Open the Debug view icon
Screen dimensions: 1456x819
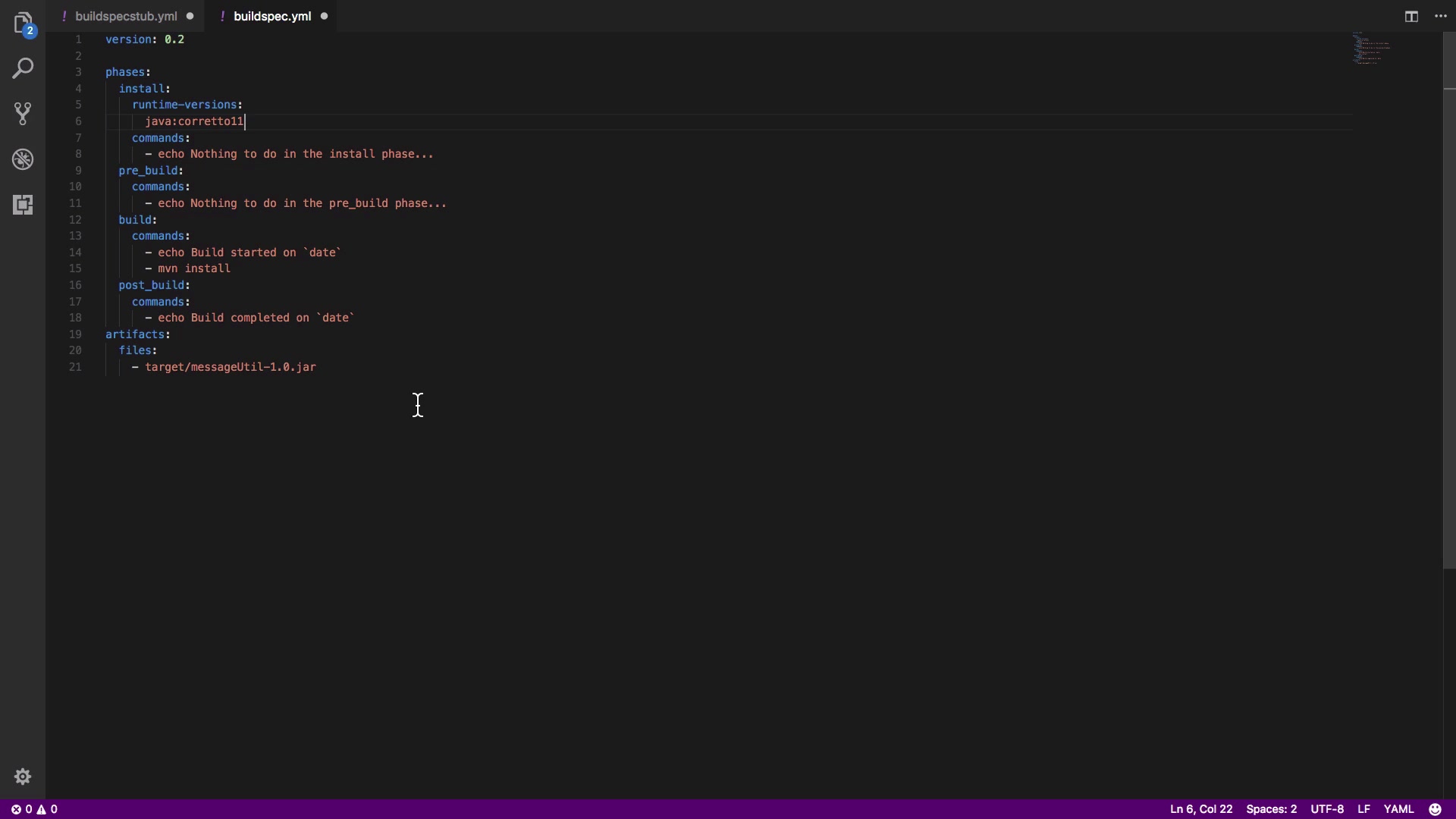(23, 159)
